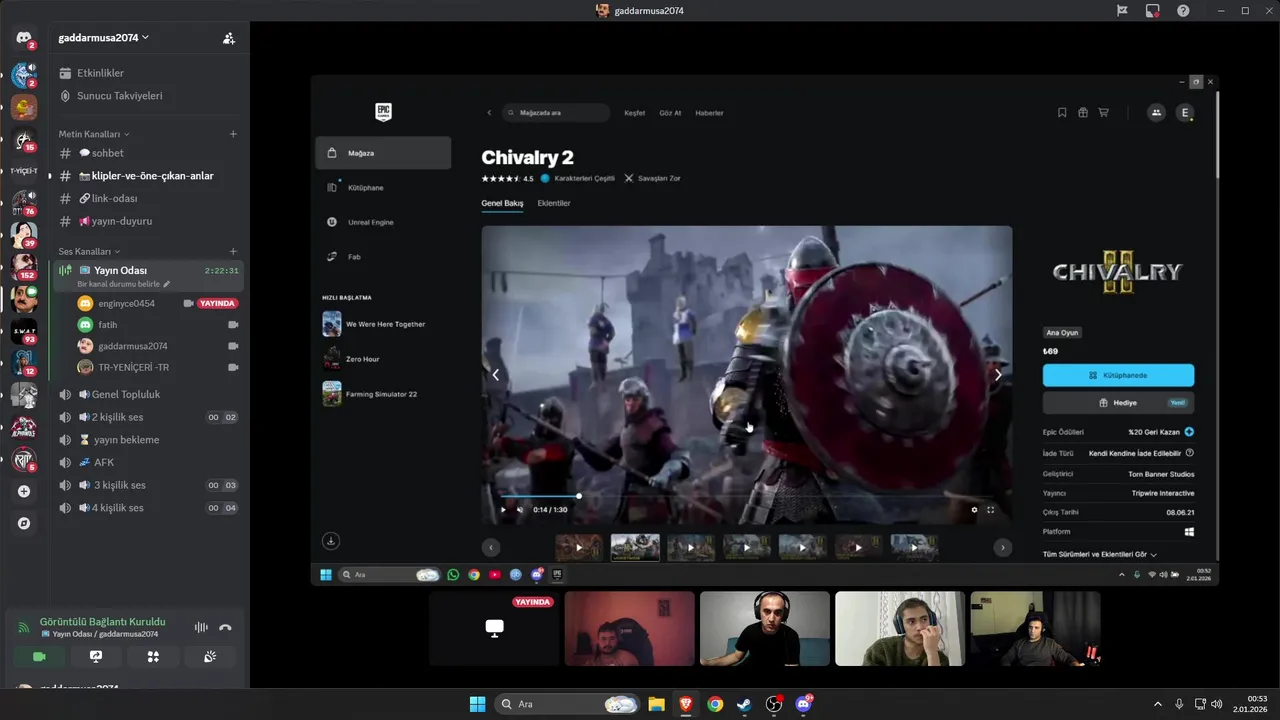The width and height of the screenshot is (1280, 720).
Task: Edit channel status pencil under Yayın Odası
Action: click(167, 284)
